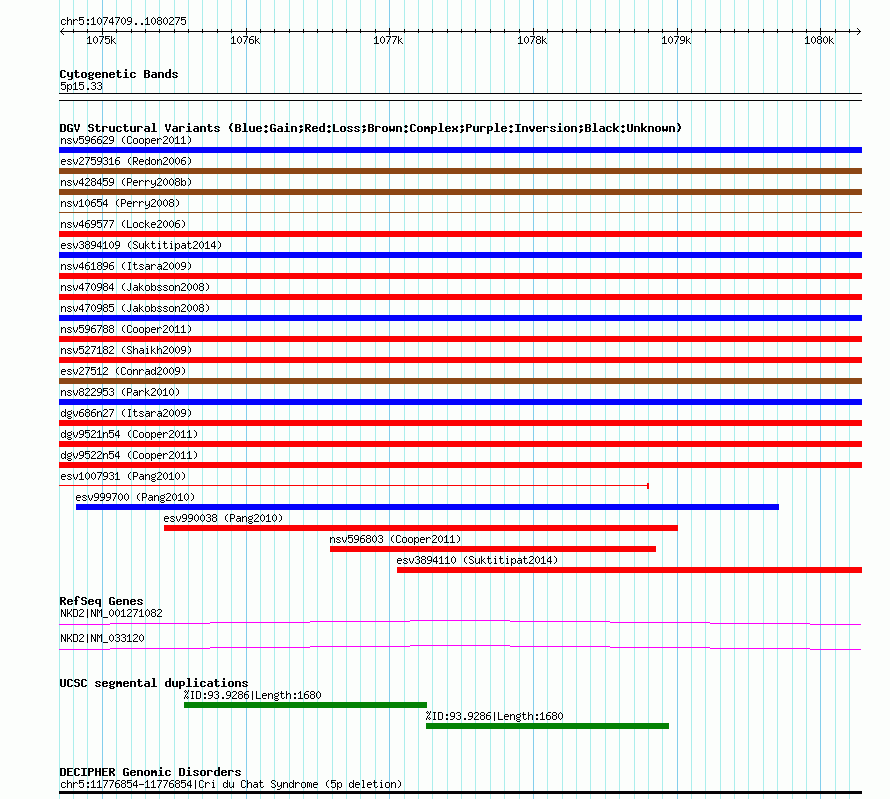
Task: Click the NKD2|NM_001271082 gene label
Action: [x=111, y=613]
